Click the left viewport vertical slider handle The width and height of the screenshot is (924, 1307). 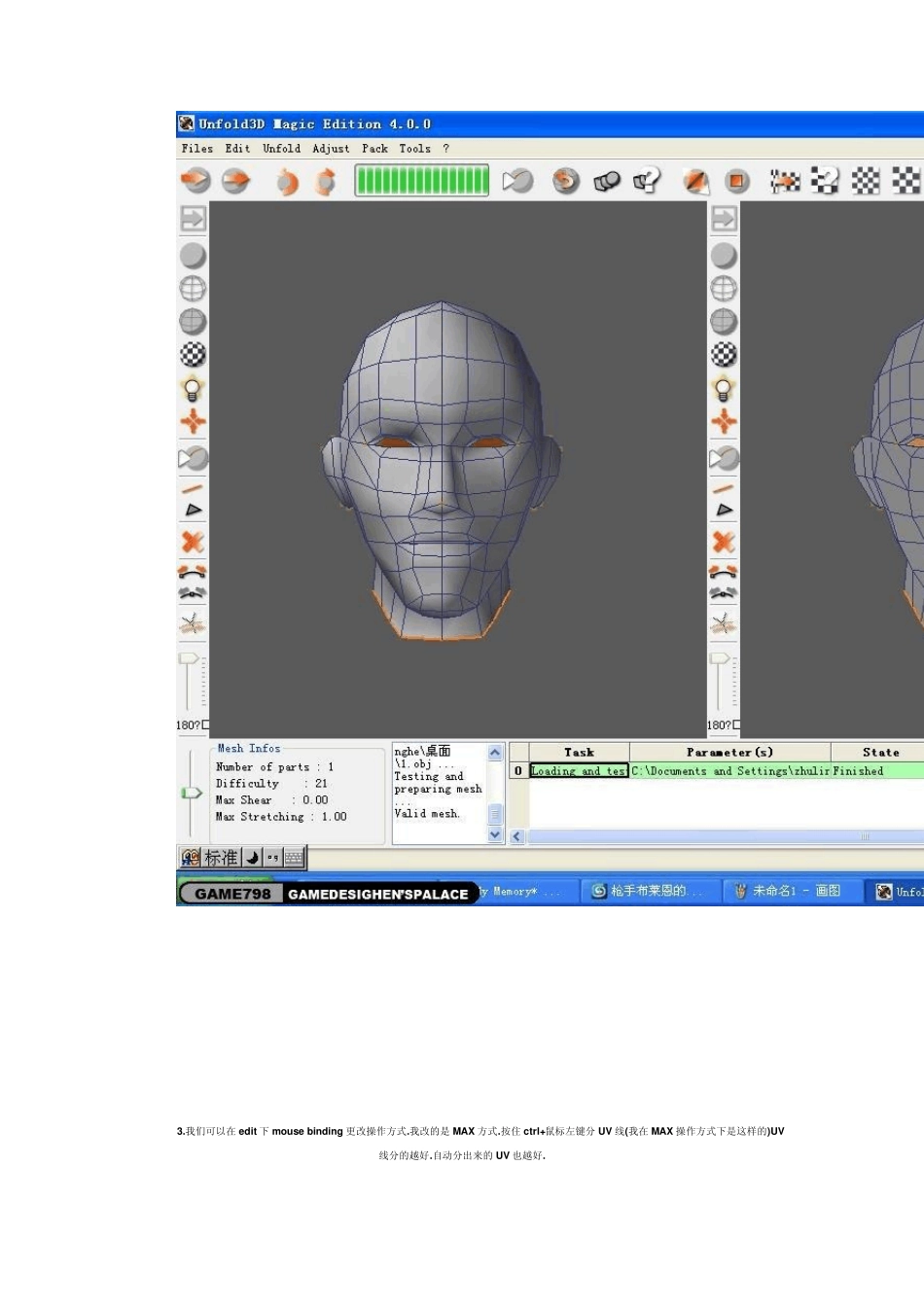click(189, 658)
